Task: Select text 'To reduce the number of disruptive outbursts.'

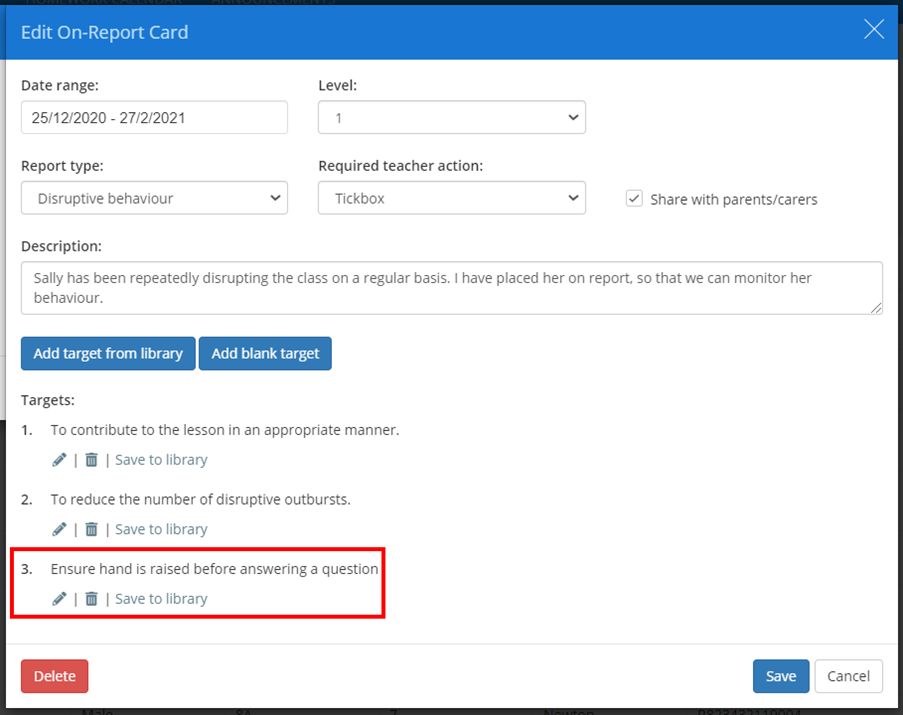Action: 200,499
